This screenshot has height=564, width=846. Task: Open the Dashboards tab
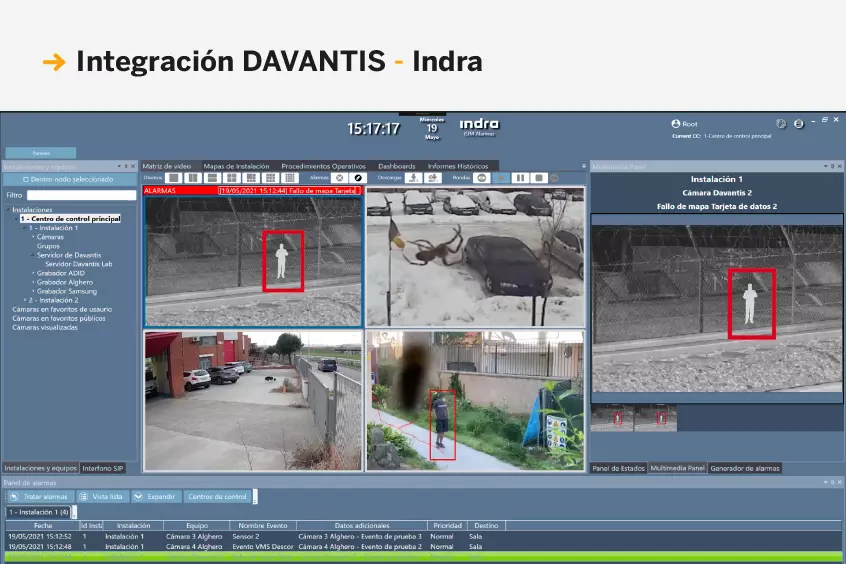(397, 166)
